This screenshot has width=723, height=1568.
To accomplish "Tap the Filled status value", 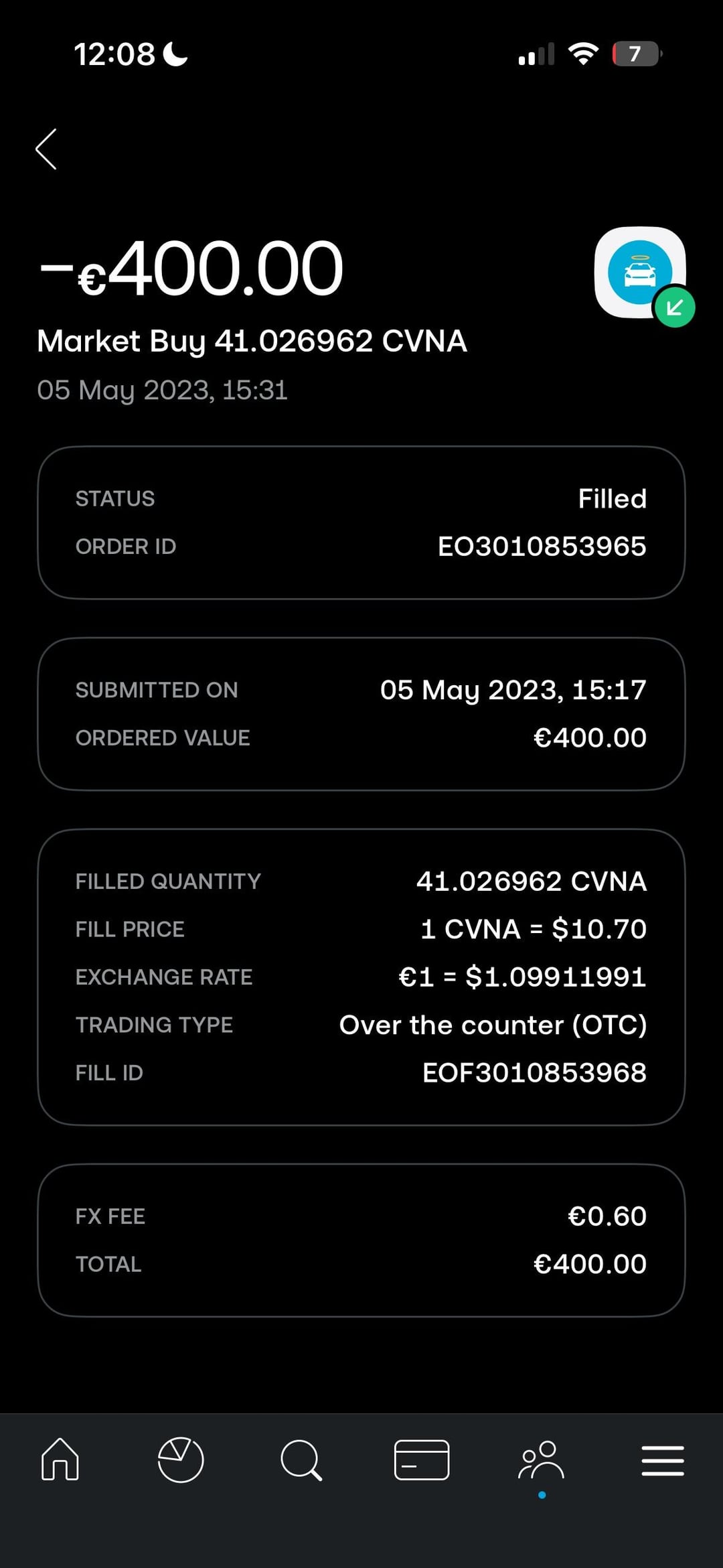I will tap(612, 499).
